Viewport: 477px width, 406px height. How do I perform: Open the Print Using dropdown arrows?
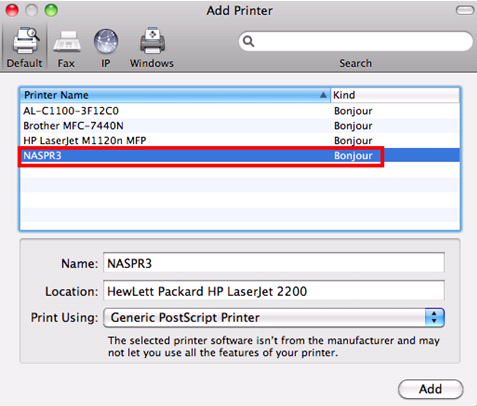(434, 318)
